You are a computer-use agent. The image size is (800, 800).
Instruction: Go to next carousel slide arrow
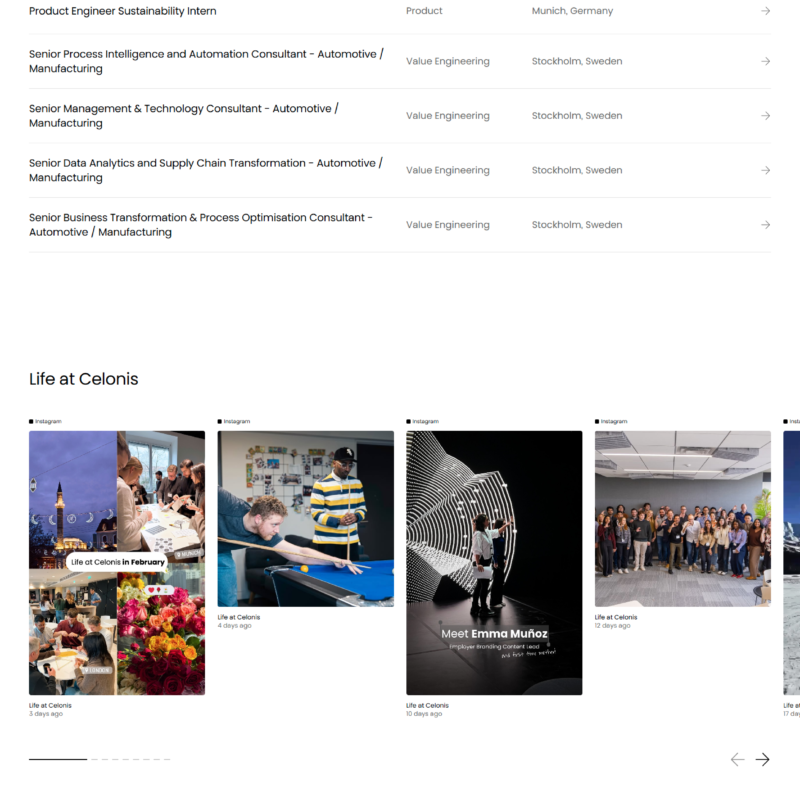(762, 759)
